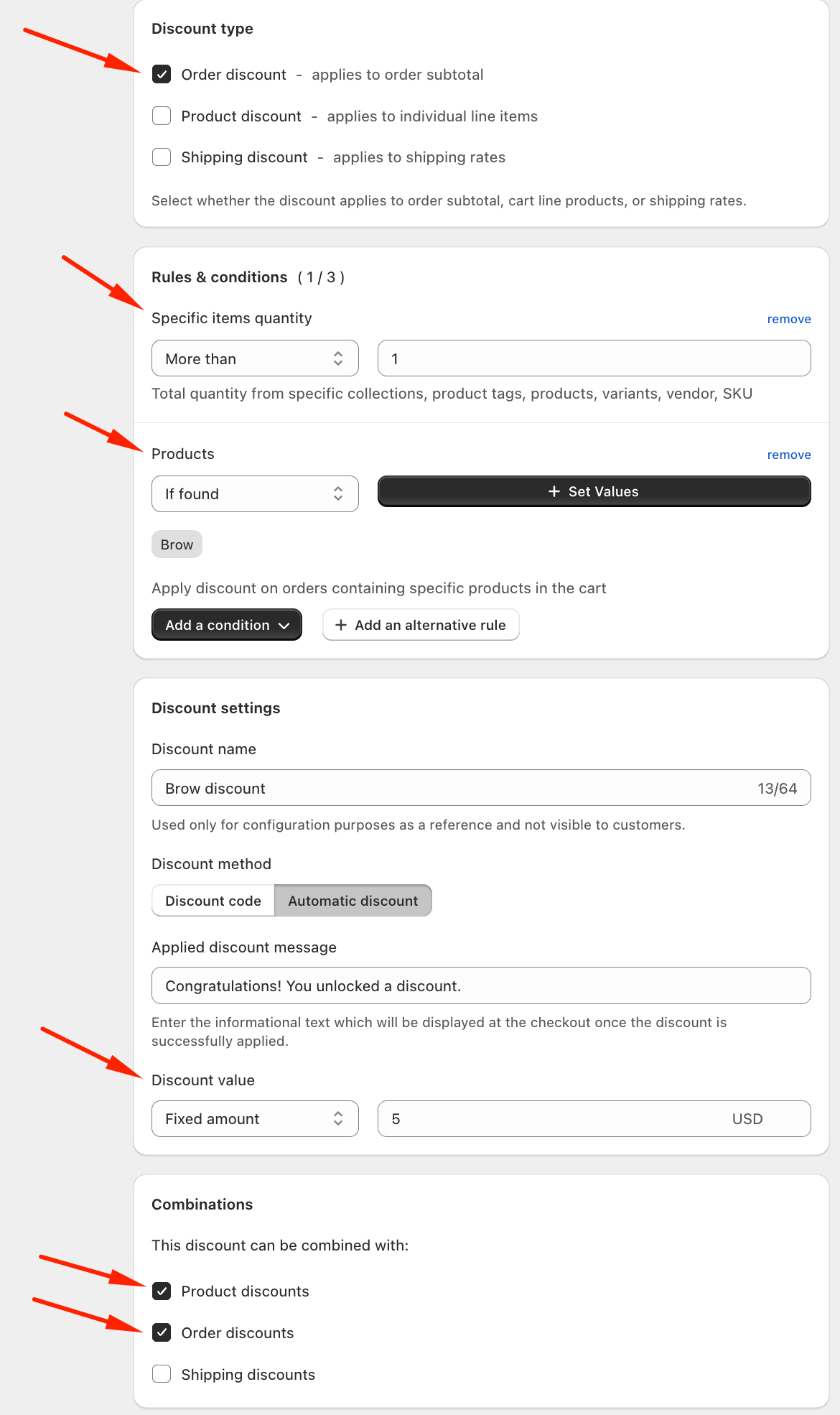
Task: Click the Brow product tag
Action: tap(177, 544)
